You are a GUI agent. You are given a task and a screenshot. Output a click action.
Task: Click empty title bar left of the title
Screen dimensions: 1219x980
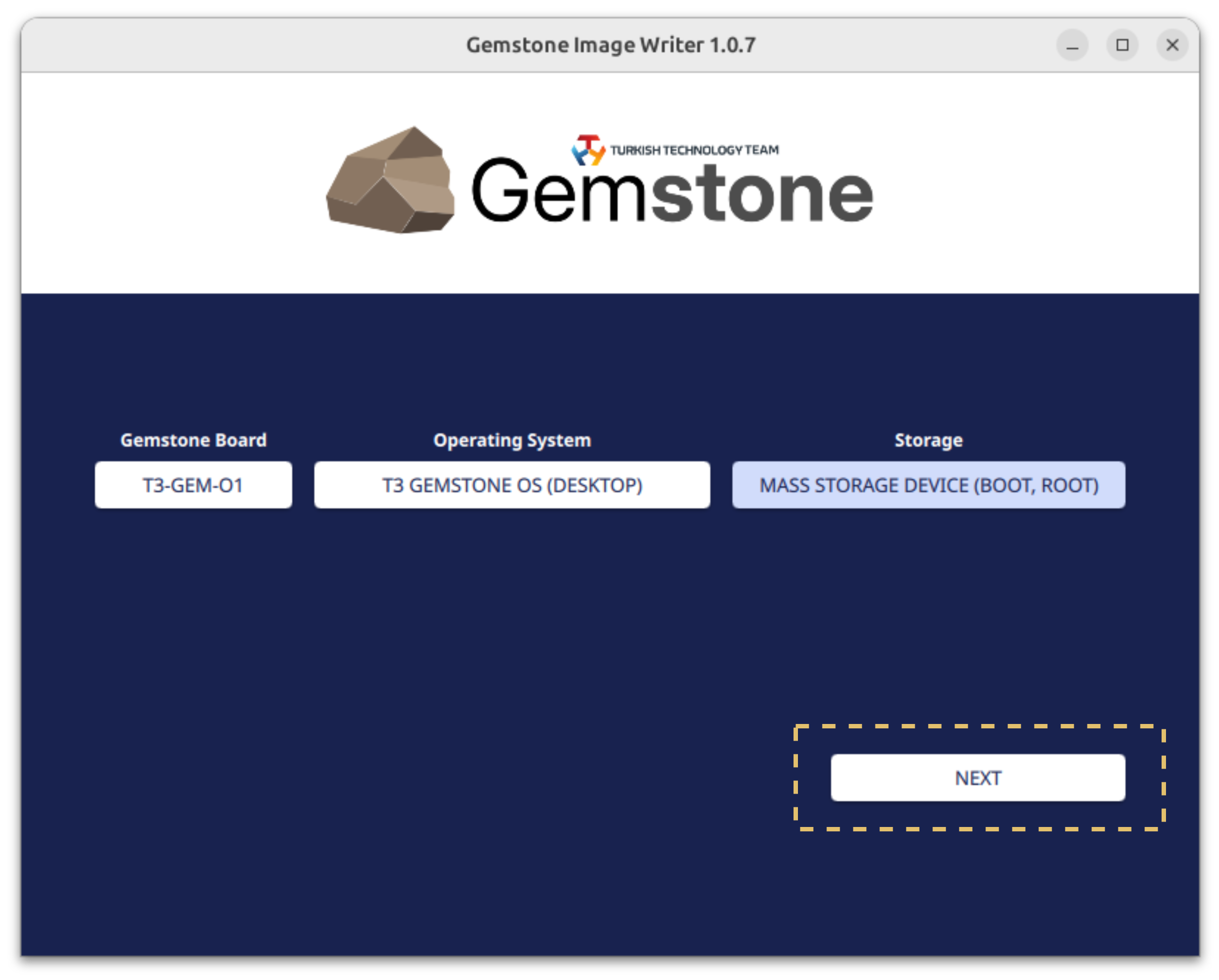point(226,45)
